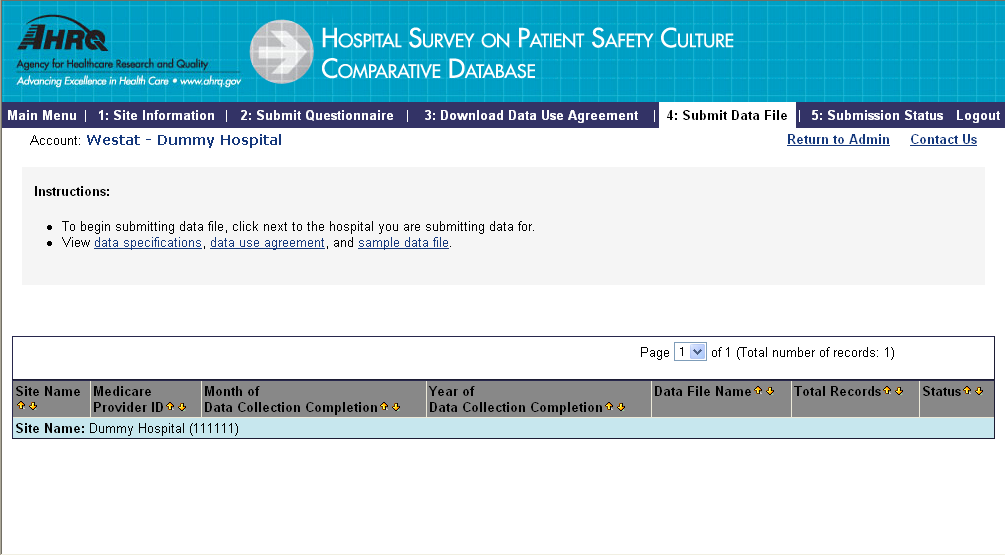Viewport: 1005px width, 555px height.
Task: Select the Dummy Hospital site row
Action: [x=164, y=428]
